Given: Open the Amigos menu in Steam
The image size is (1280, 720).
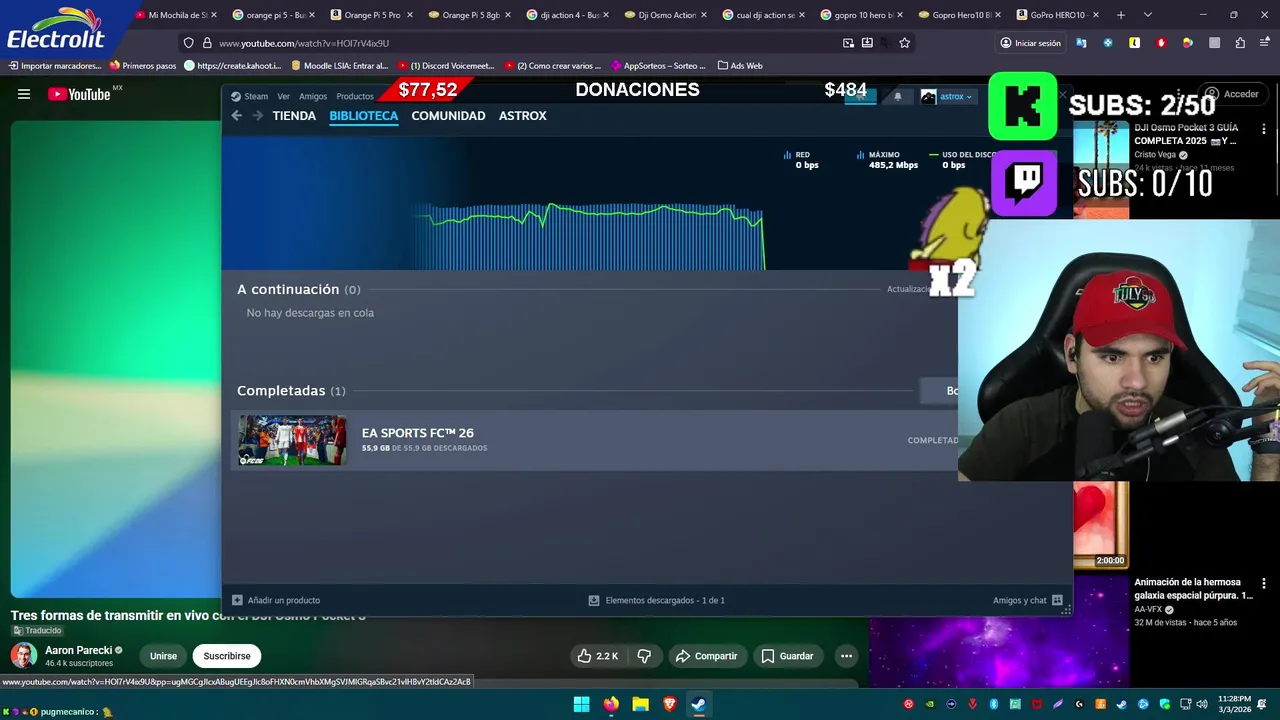Looking at the screenshot, I should pos(313,96).
